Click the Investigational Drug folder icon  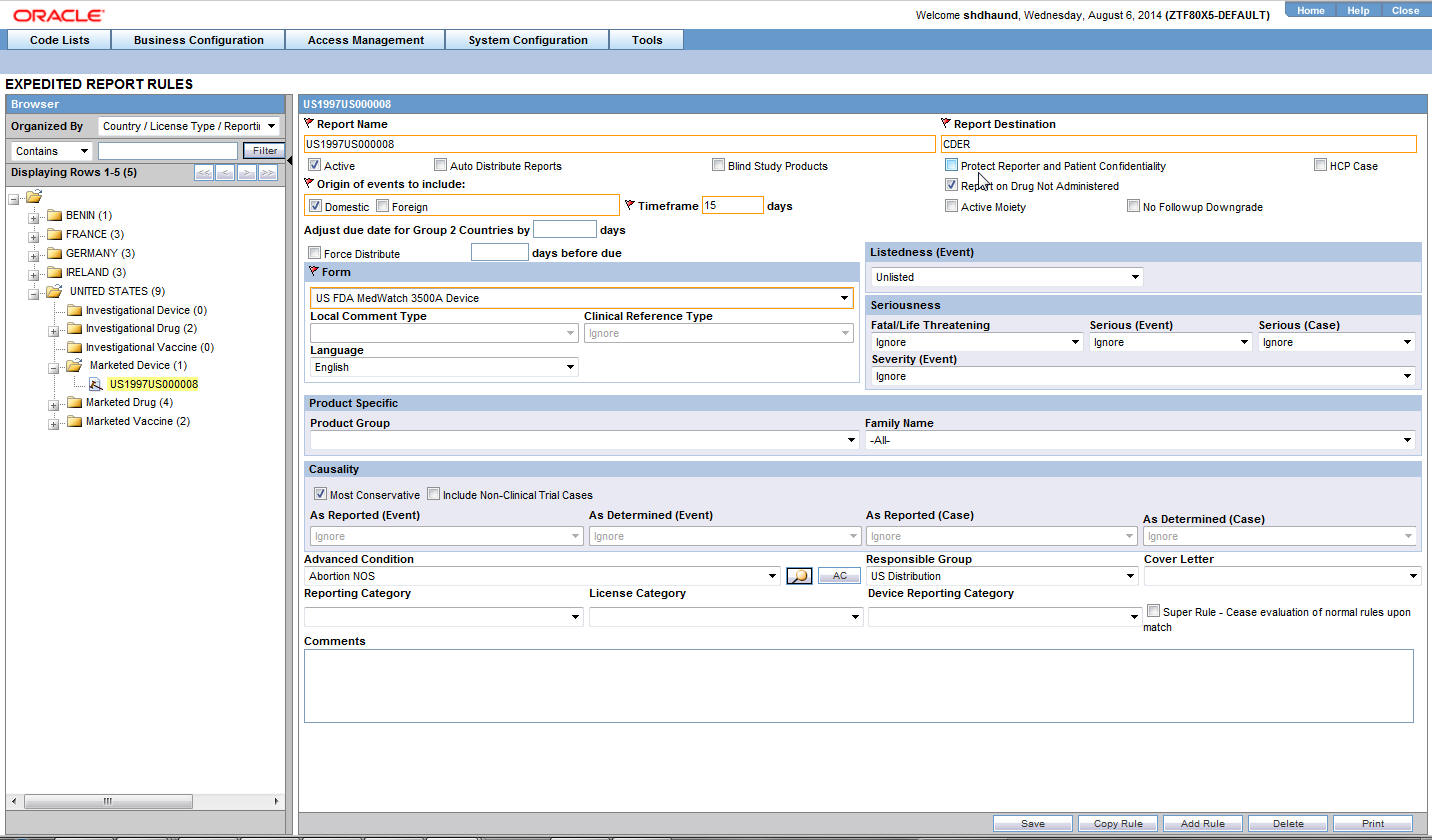[74, 329]
